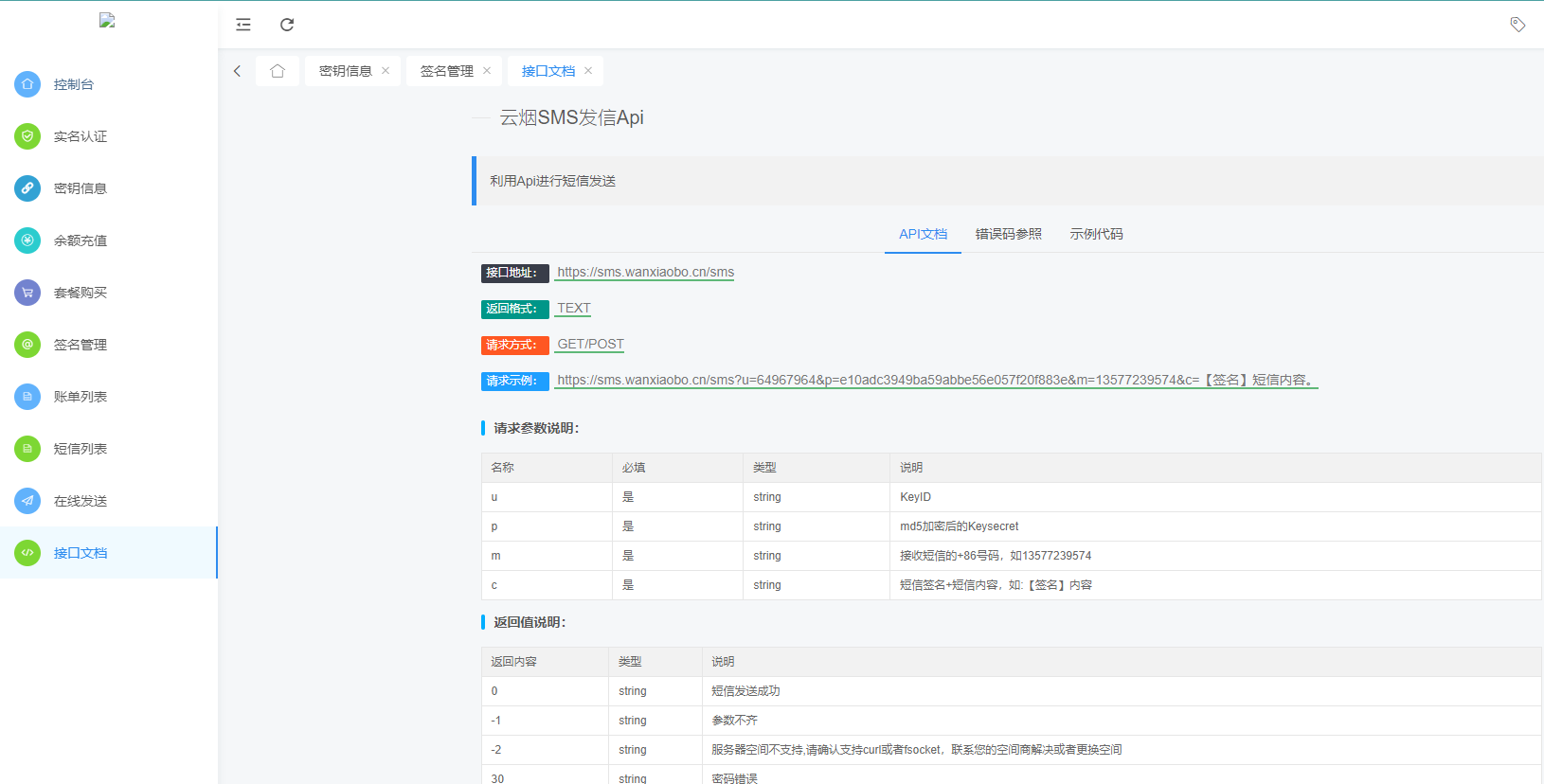Viewport: 1544px width, 784px height.
Task: Click the 接口文档 code icon
Action: pos(27,553)
